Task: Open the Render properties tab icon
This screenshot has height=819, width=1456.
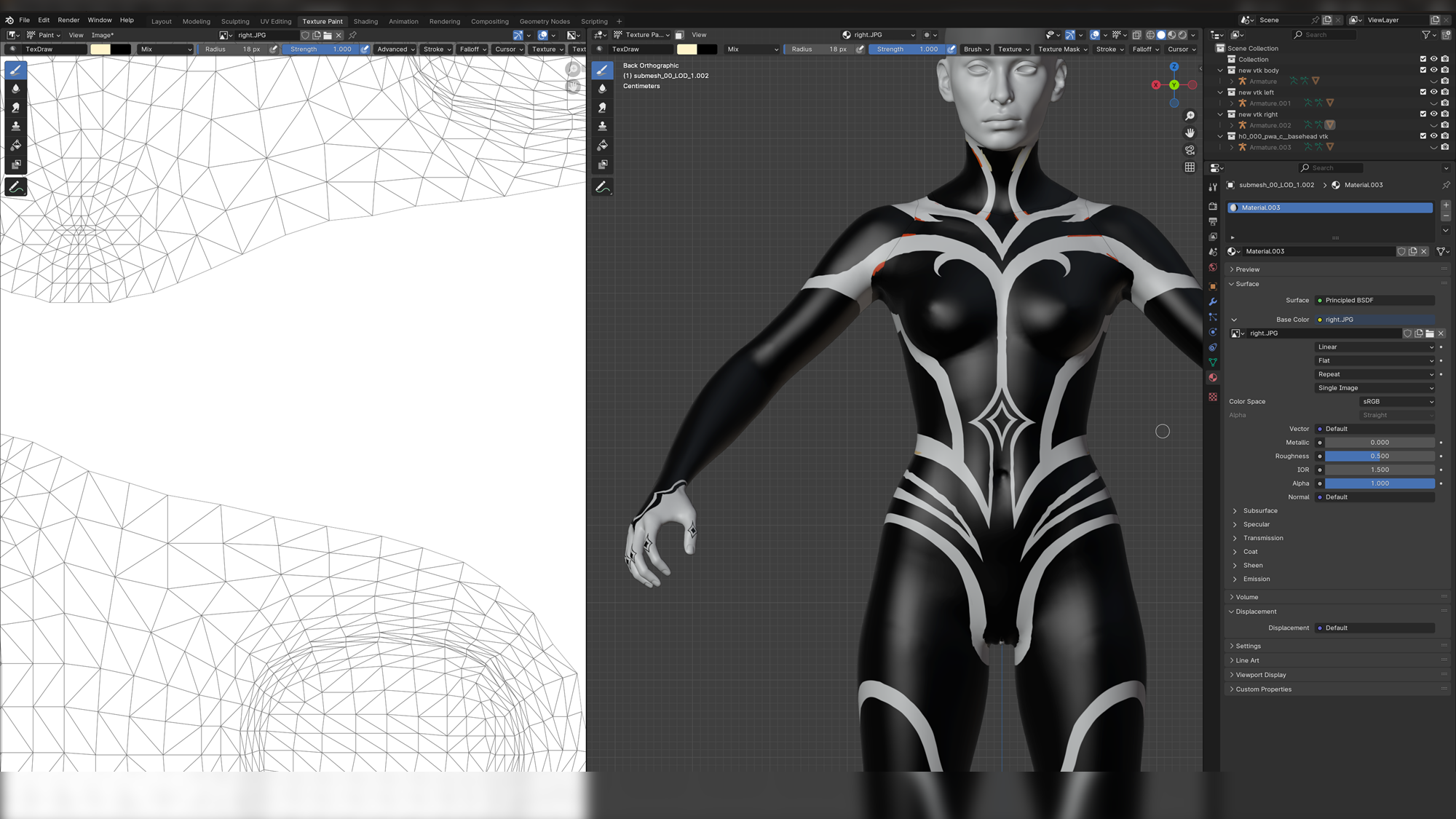Action: click(x=1213, y=206)
